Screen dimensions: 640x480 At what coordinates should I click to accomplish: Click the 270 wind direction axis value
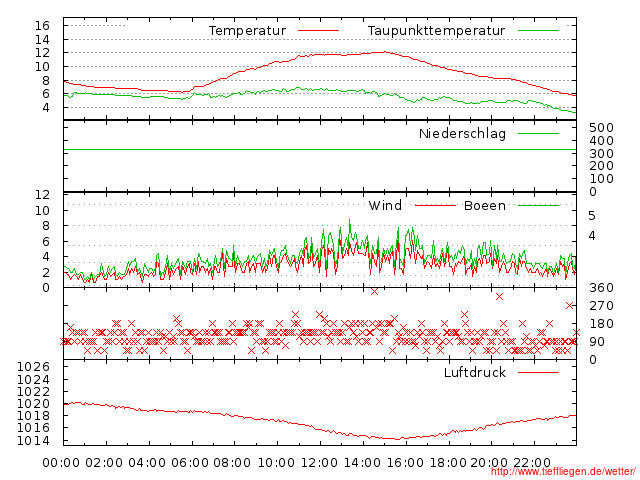601,306
